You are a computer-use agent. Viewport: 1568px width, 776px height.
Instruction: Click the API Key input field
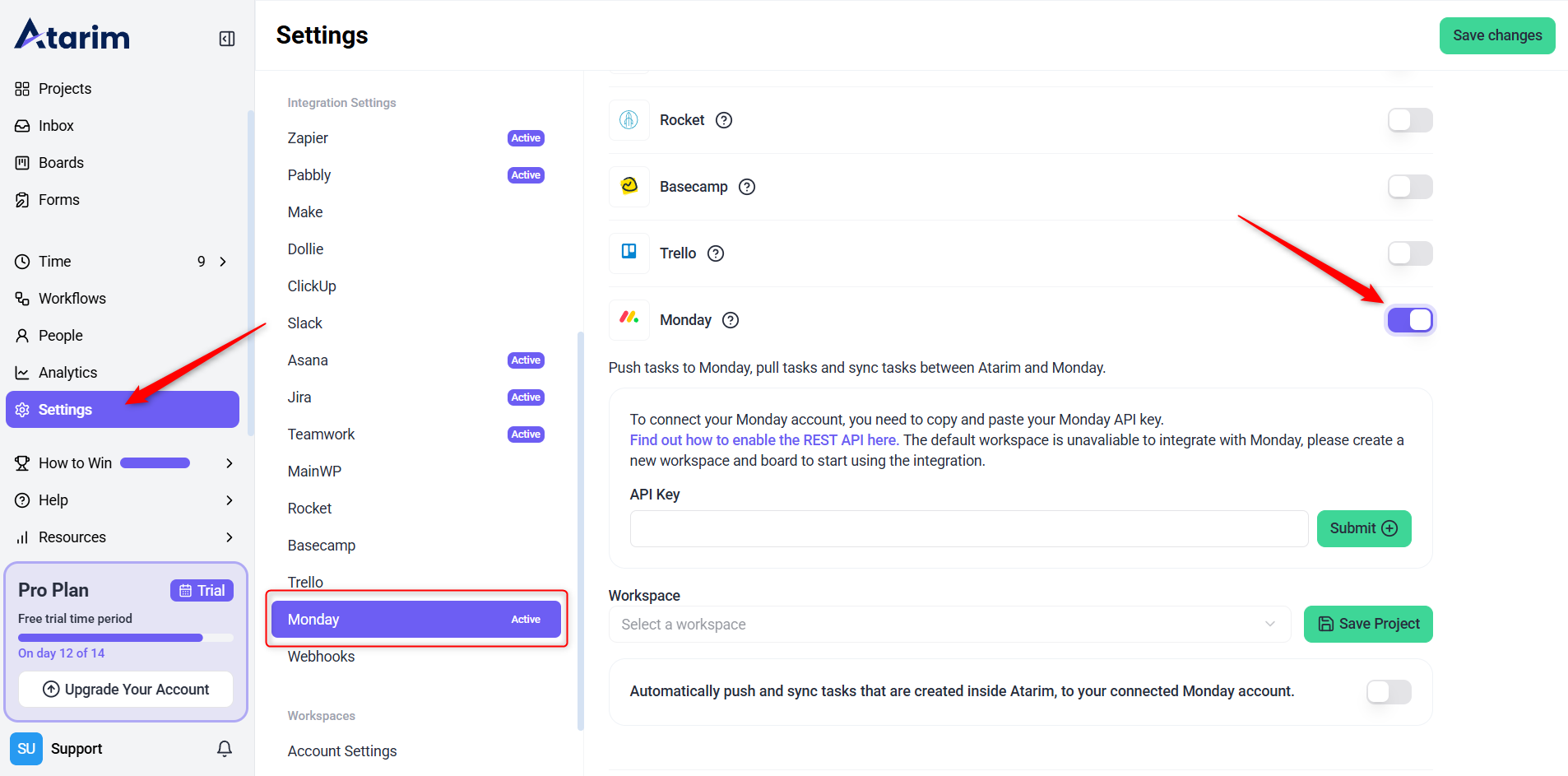(968, 528)
